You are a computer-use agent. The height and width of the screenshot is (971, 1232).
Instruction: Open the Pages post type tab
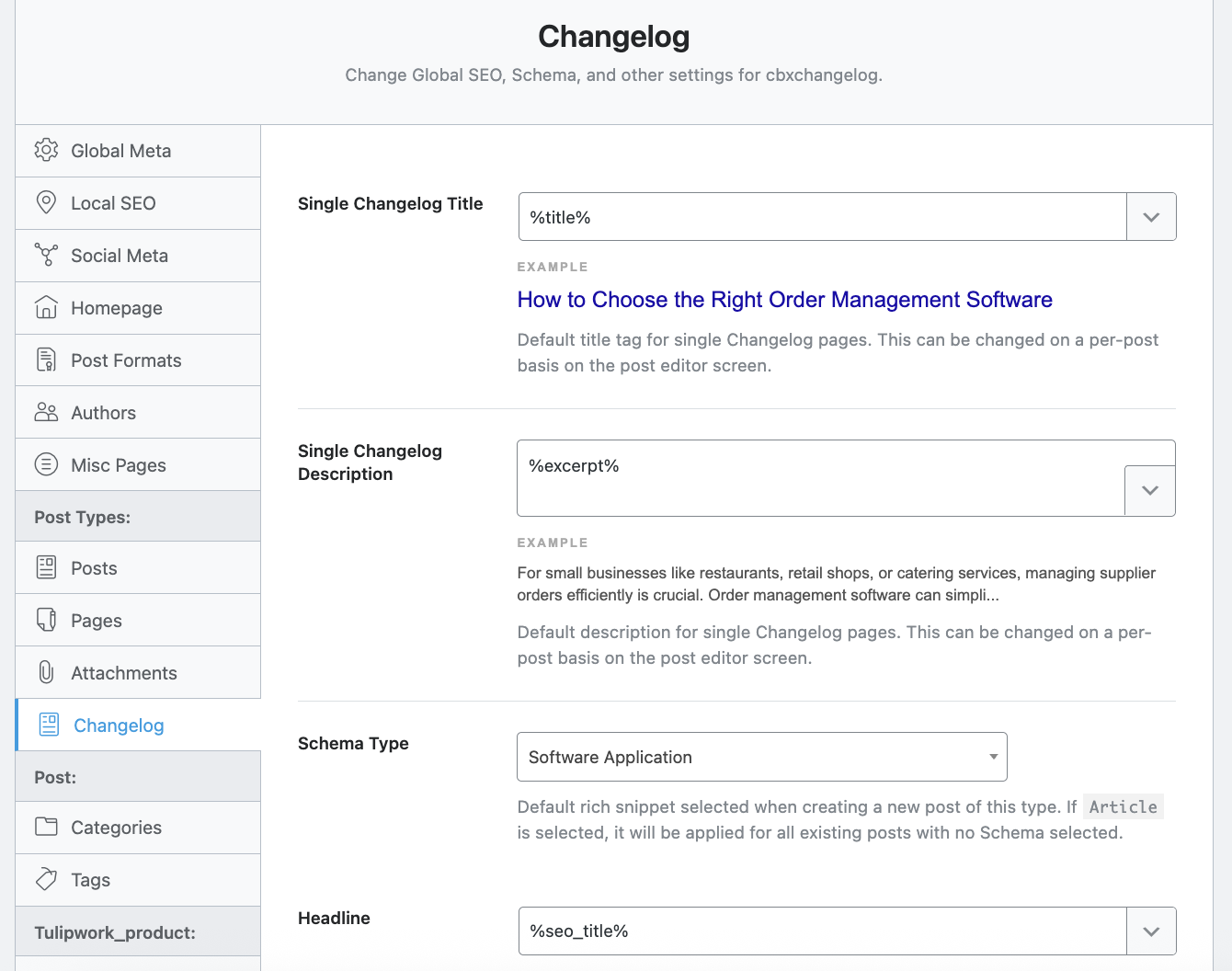pos(138,621)
